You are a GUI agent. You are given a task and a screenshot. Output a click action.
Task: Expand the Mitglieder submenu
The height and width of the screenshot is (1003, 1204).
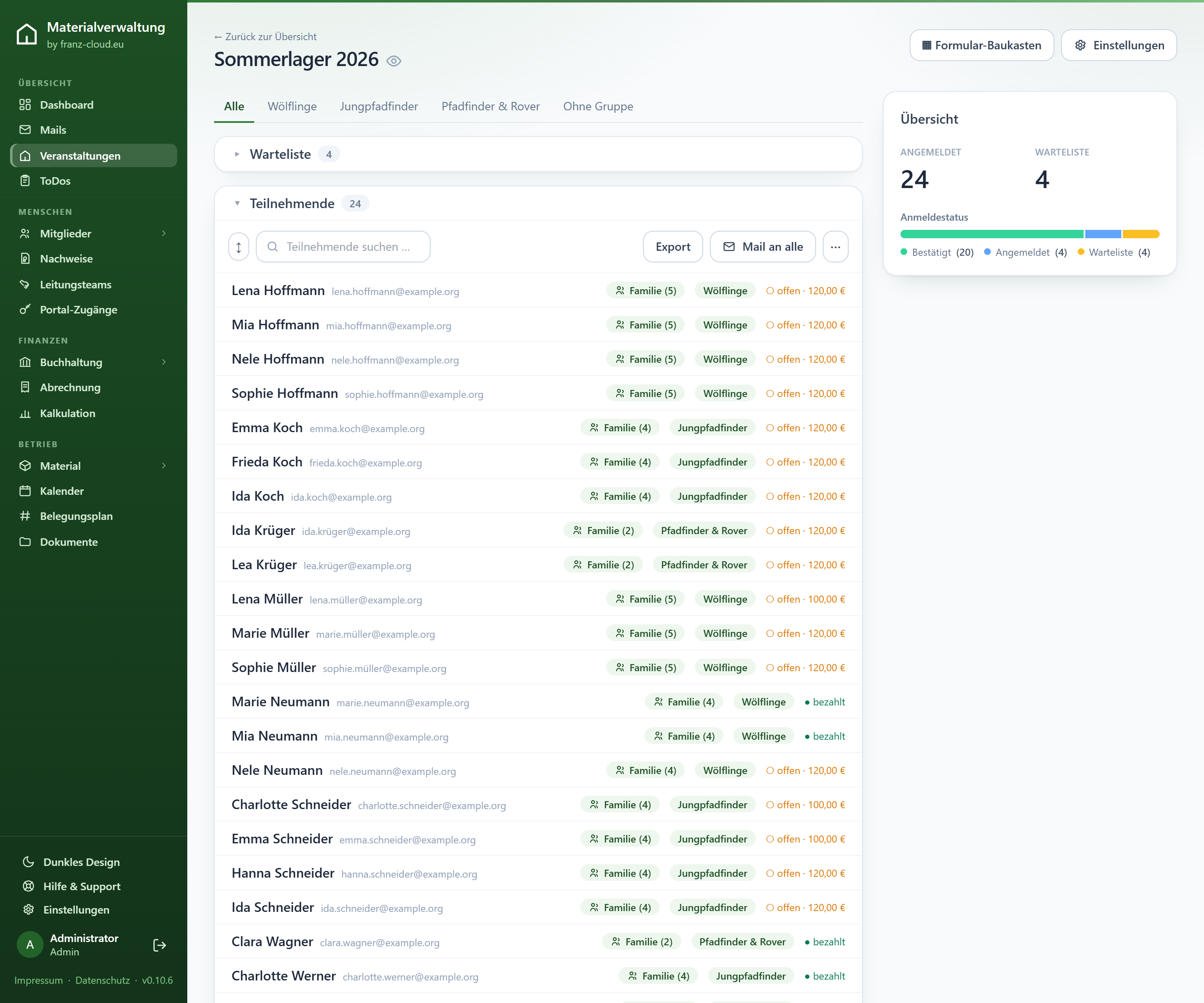click(164, 233)
